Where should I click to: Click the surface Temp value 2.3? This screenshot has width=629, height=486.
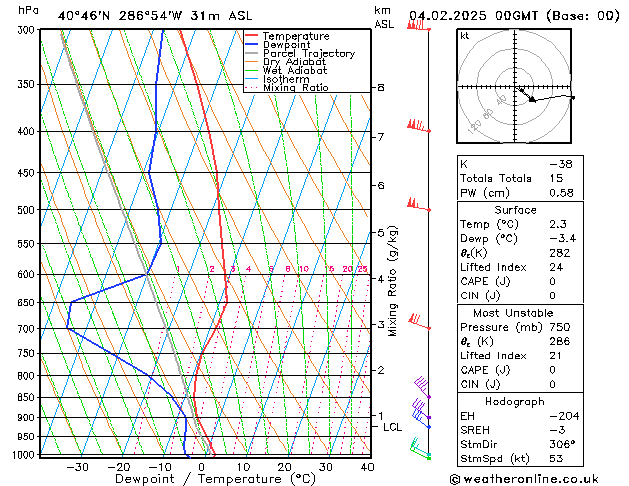click(558, 225)
